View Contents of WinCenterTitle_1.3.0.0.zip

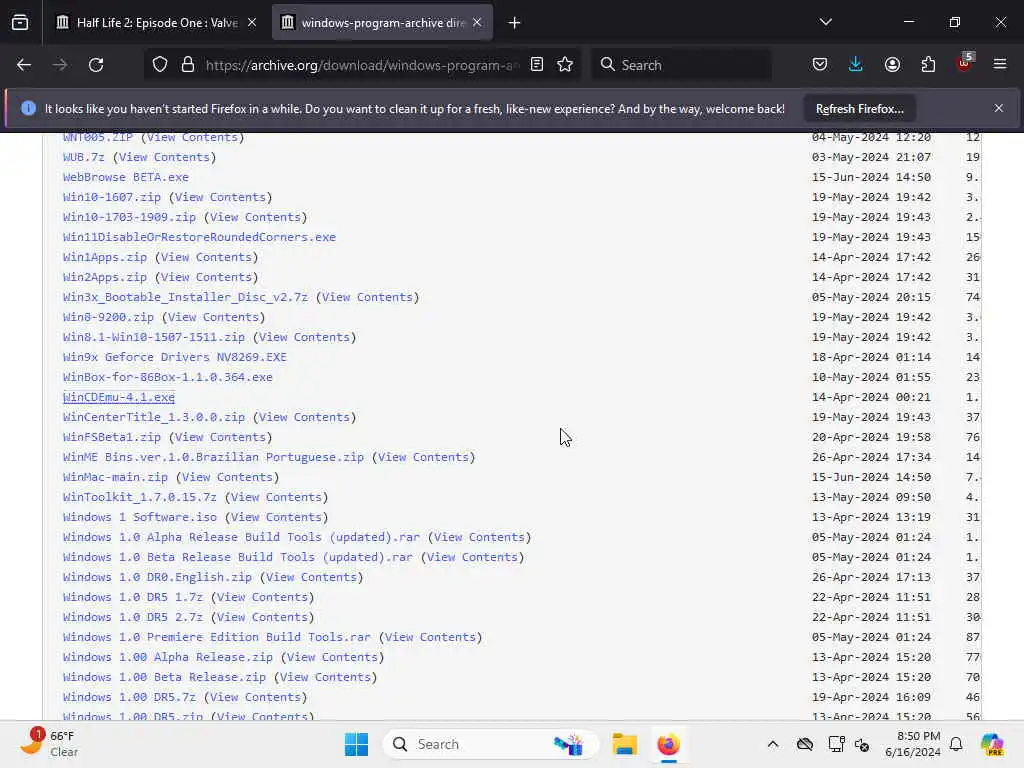[x=304, y=417]
